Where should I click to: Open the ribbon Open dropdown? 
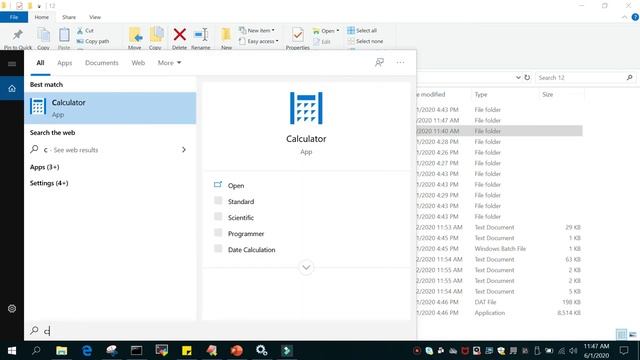[x=326, y=31]
